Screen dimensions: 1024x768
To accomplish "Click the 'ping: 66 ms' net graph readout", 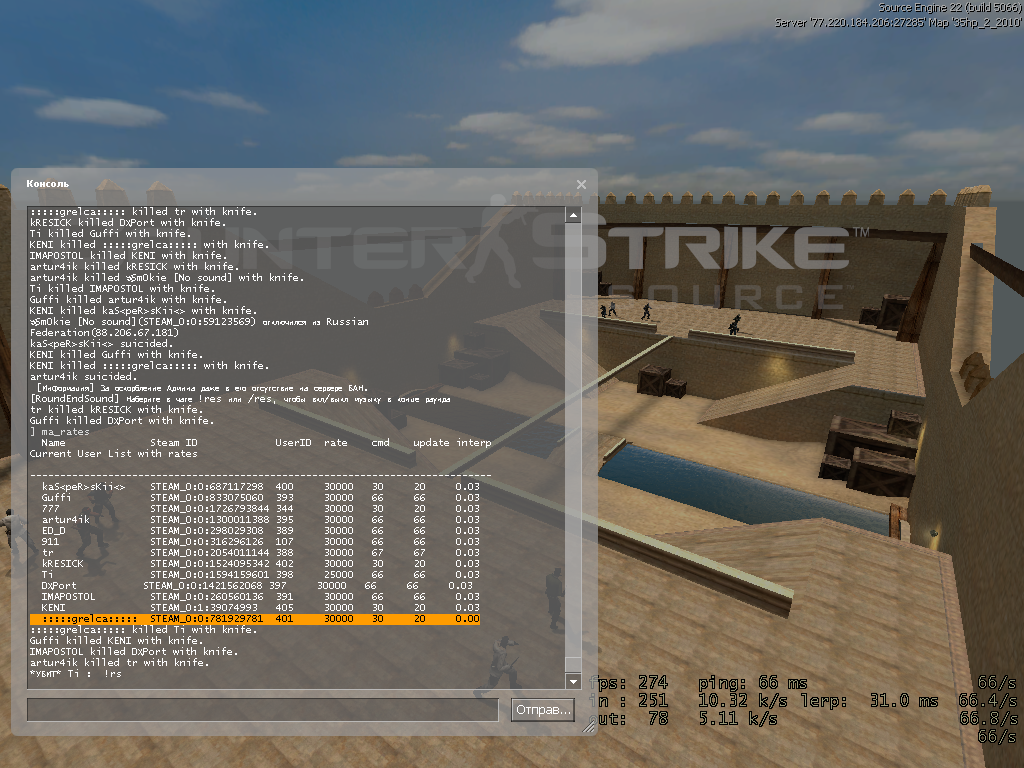I will pos(753,683).
